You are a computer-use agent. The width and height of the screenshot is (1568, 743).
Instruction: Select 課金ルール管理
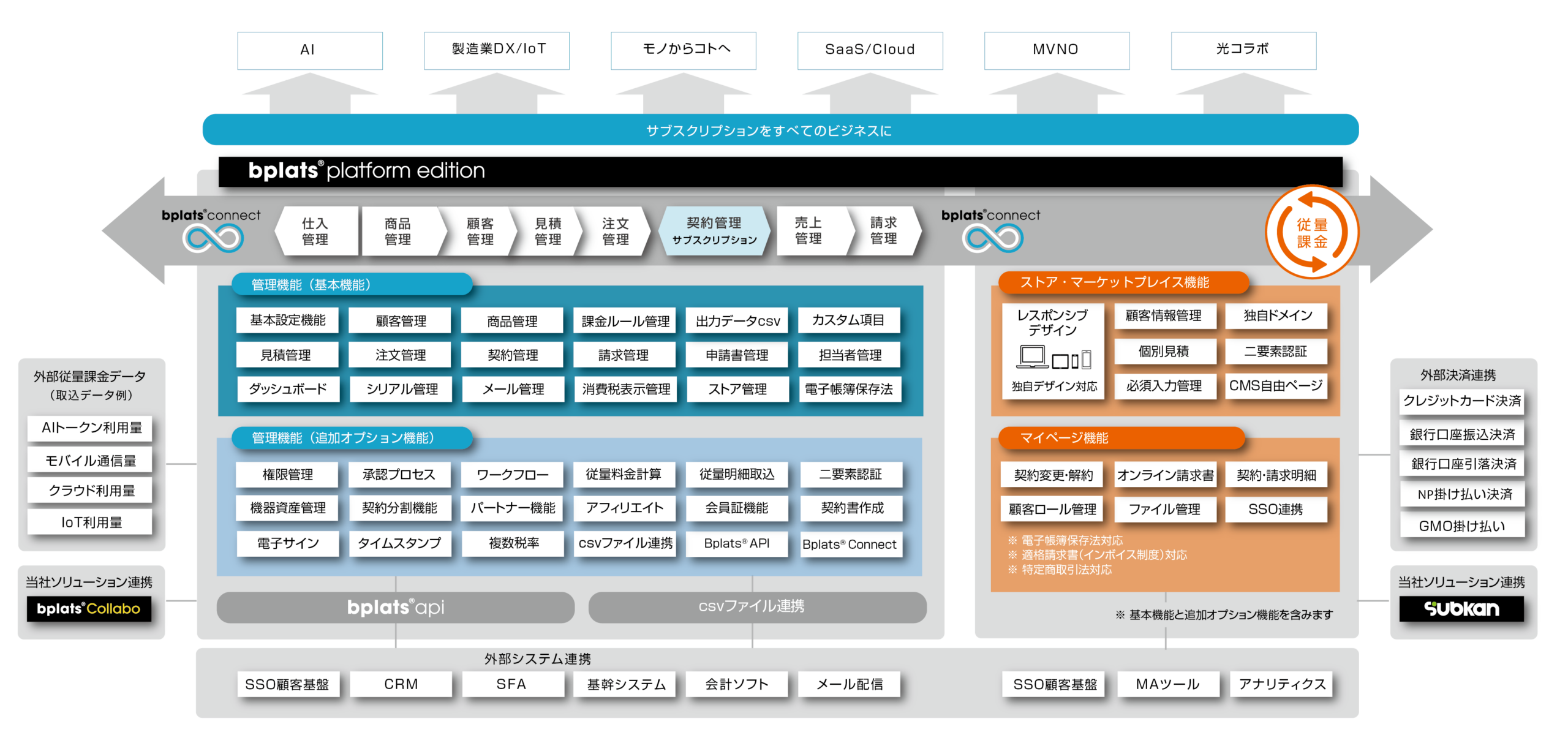pos(625,320)
